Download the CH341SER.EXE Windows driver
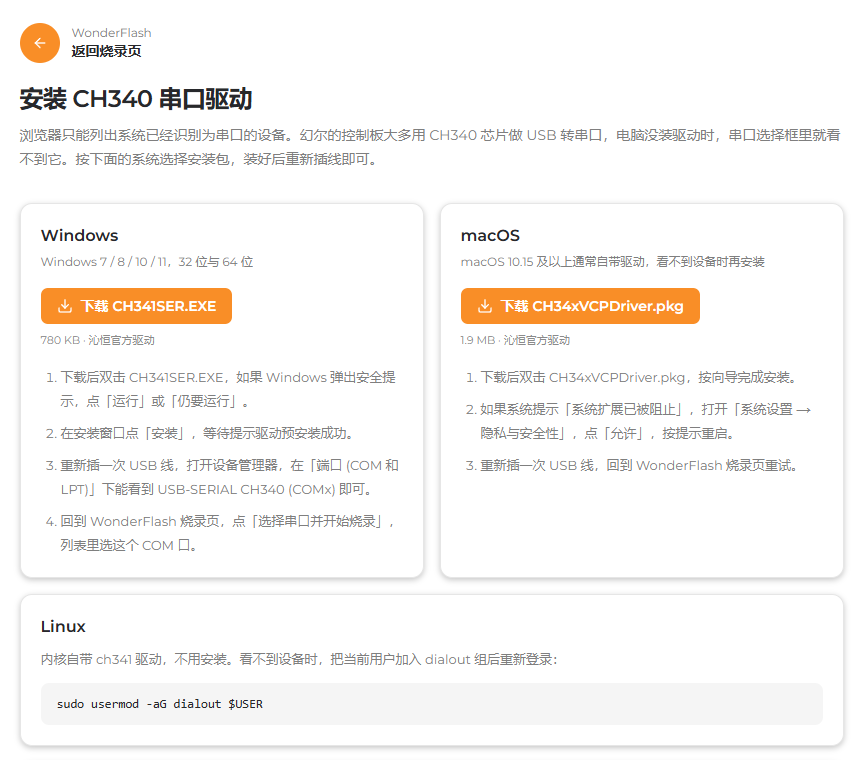The width and height of the screenshot is (864, 760). click(136, 306)
